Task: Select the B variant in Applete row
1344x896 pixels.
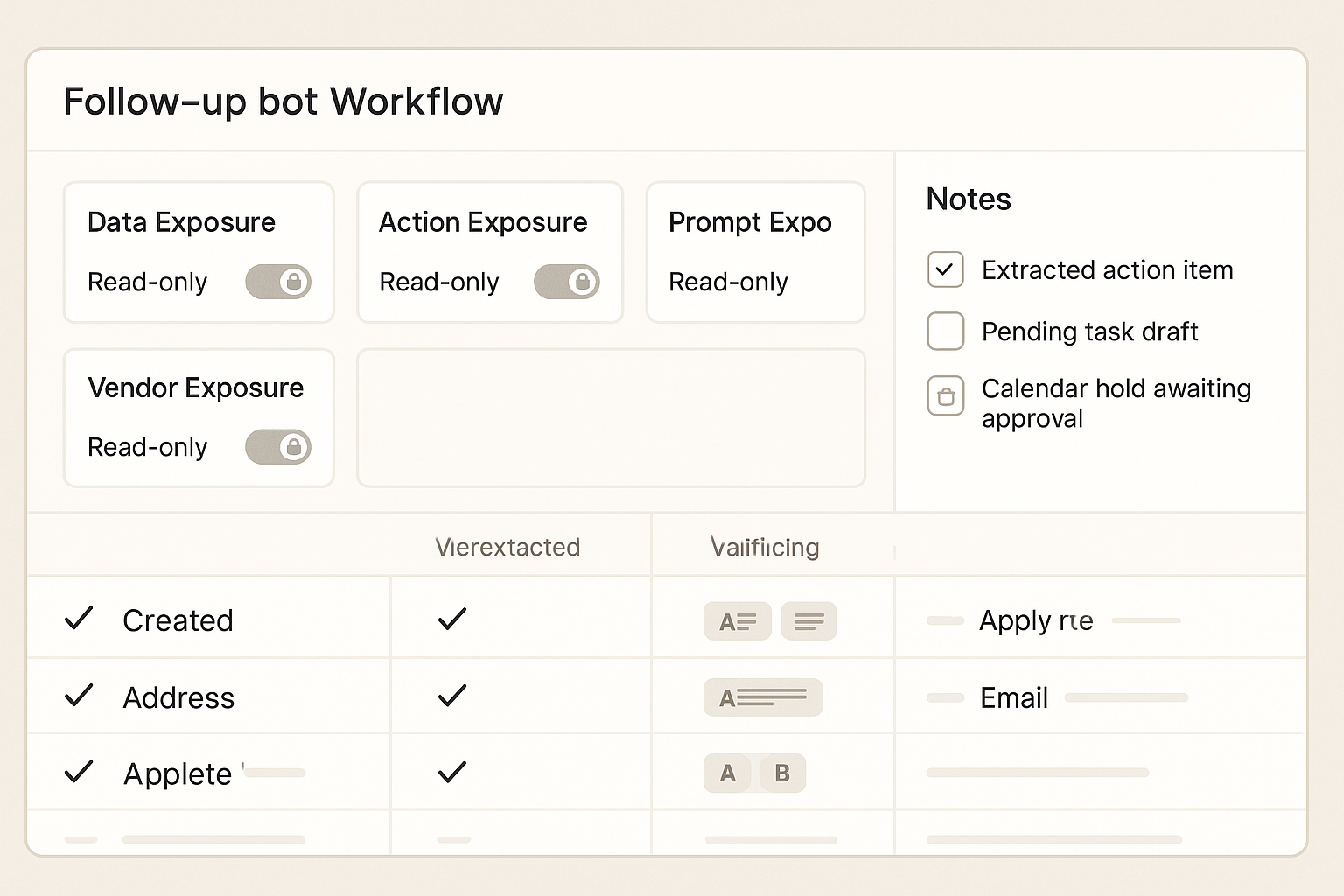Action: pos(782,773)
